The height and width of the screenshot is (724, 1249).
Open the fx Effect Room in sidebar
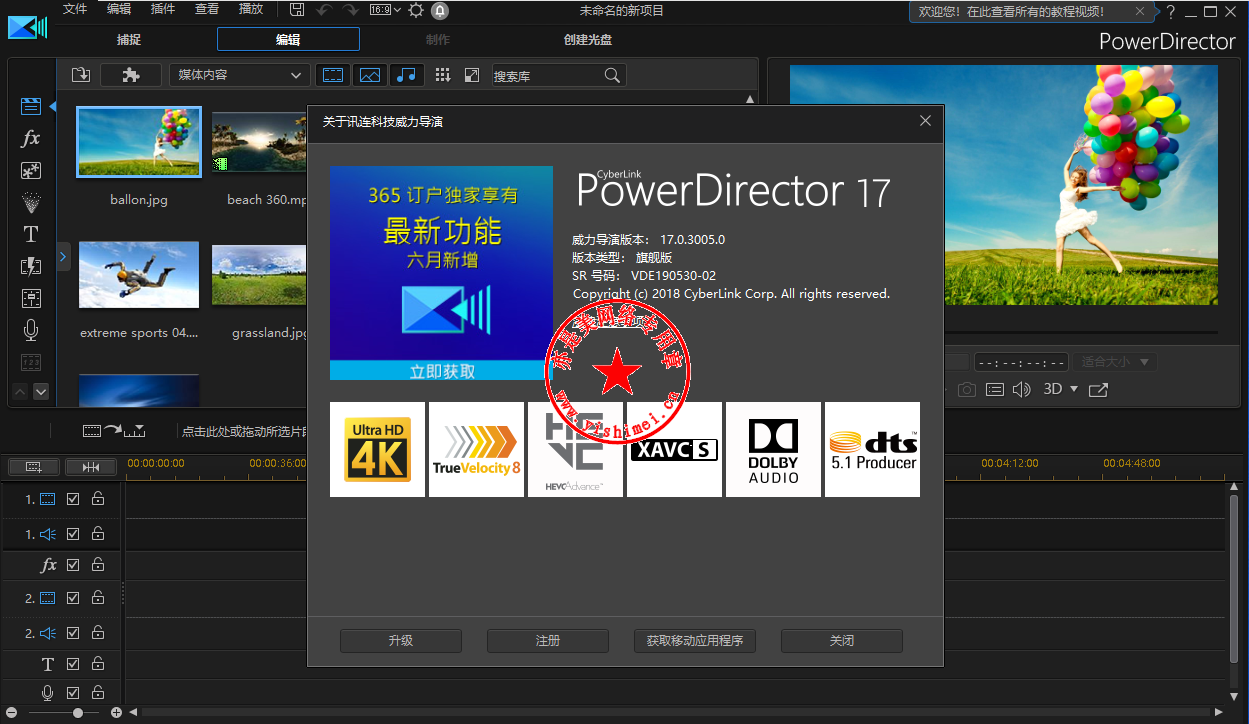(31, 138)
